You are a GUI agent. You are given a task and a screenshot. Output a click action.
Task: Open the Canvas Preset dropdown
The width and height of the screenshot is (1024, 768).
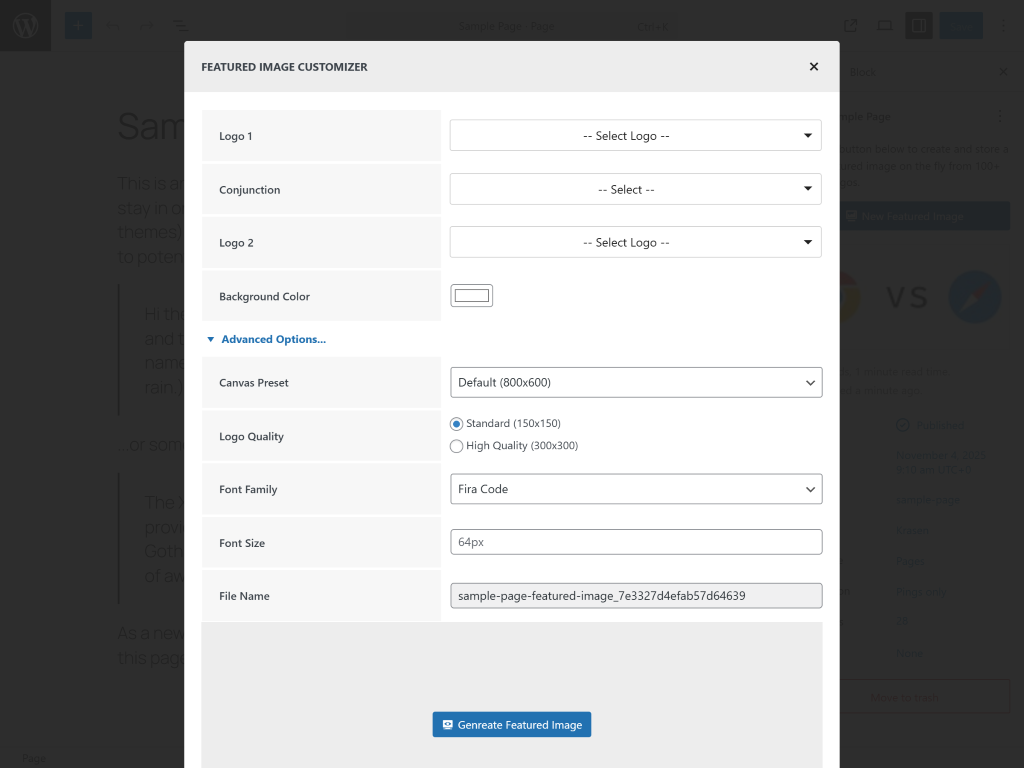(635, 383)
